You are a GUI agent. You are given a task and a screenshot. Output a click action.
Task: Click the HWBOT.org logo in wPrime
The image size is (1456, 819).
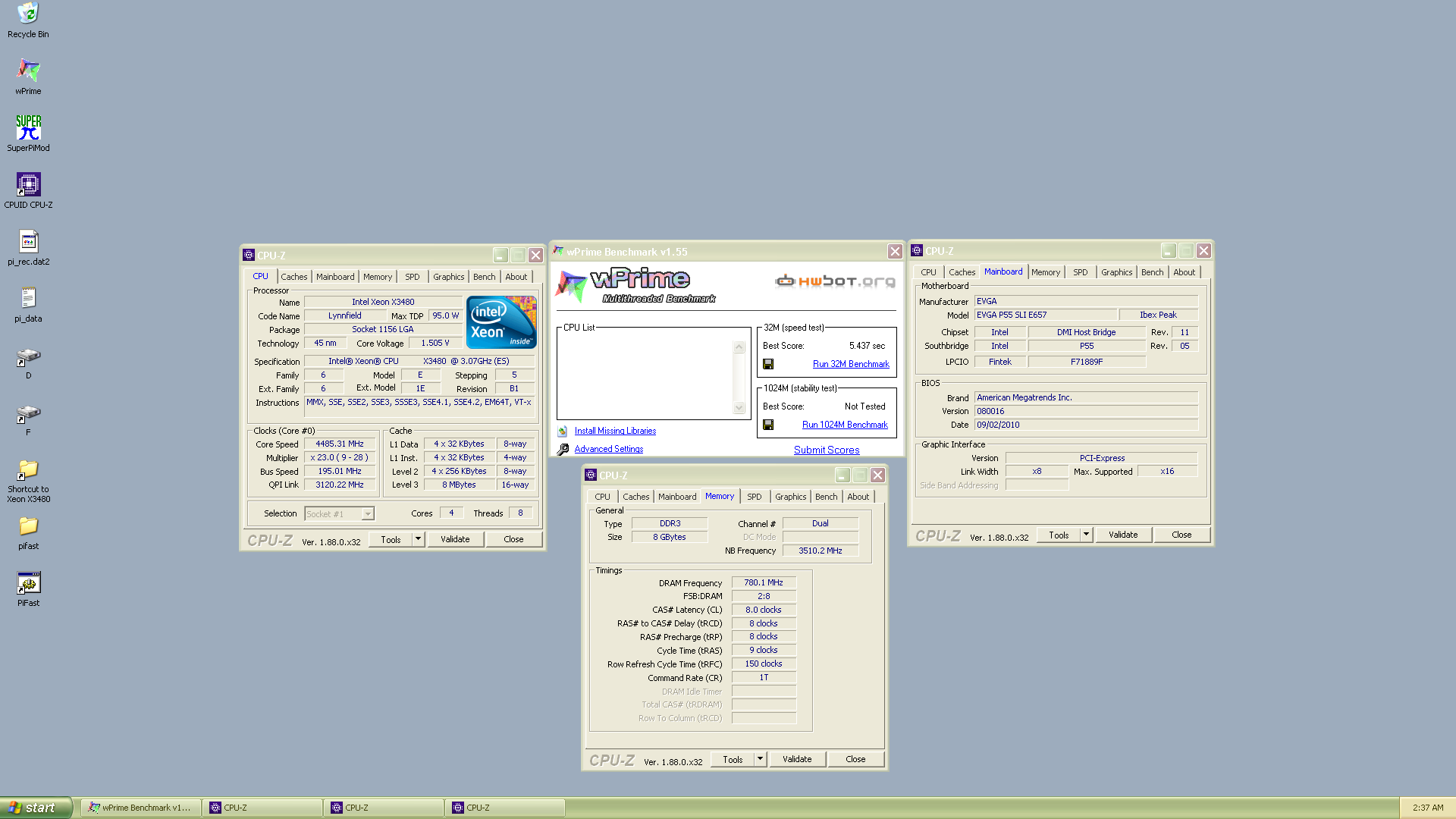pyautogui.click(x=835, y=281)
